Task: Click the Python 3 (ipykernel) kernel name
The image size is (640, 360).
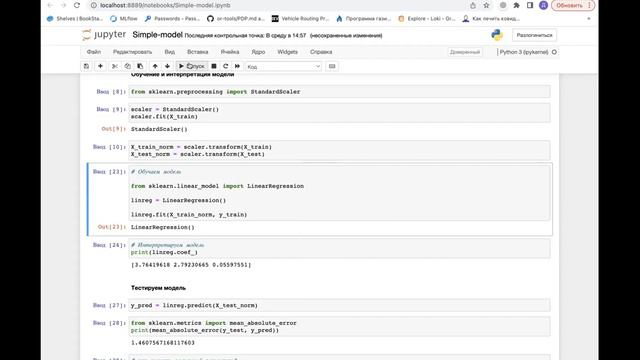Action: pos(524,52)
